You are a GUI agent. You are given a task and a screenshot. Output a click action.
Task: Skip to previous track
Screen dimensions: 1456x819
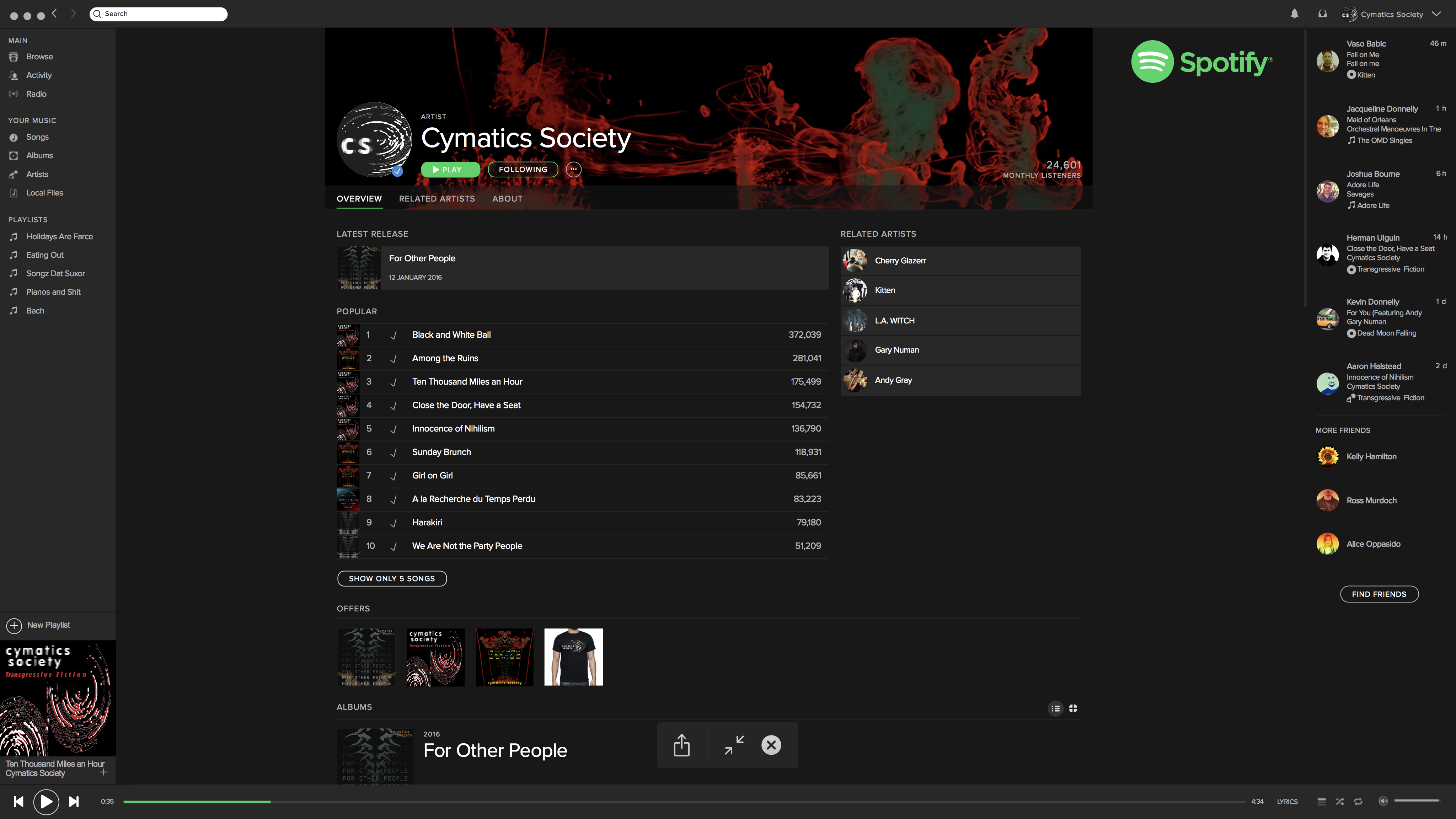click(x=18, y=802)
